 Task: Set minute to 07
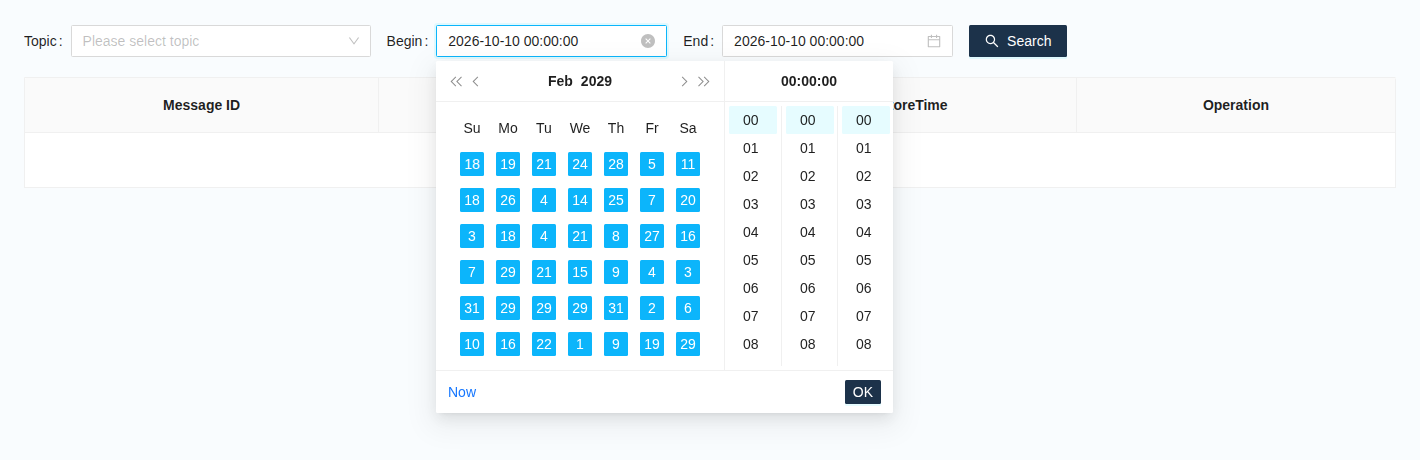808,316
